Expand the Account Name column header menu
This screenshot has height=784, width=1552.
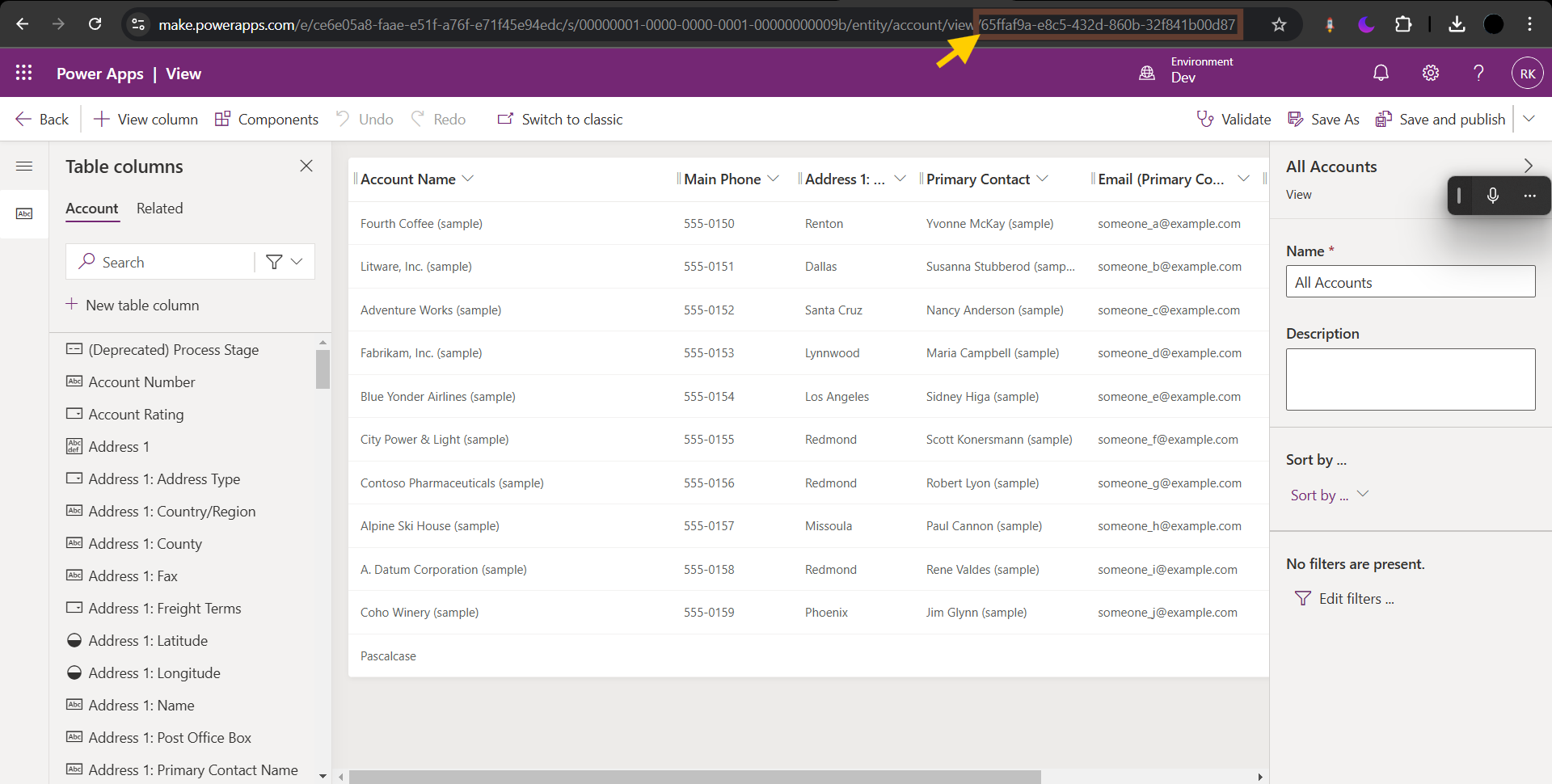tap(468, 179)
